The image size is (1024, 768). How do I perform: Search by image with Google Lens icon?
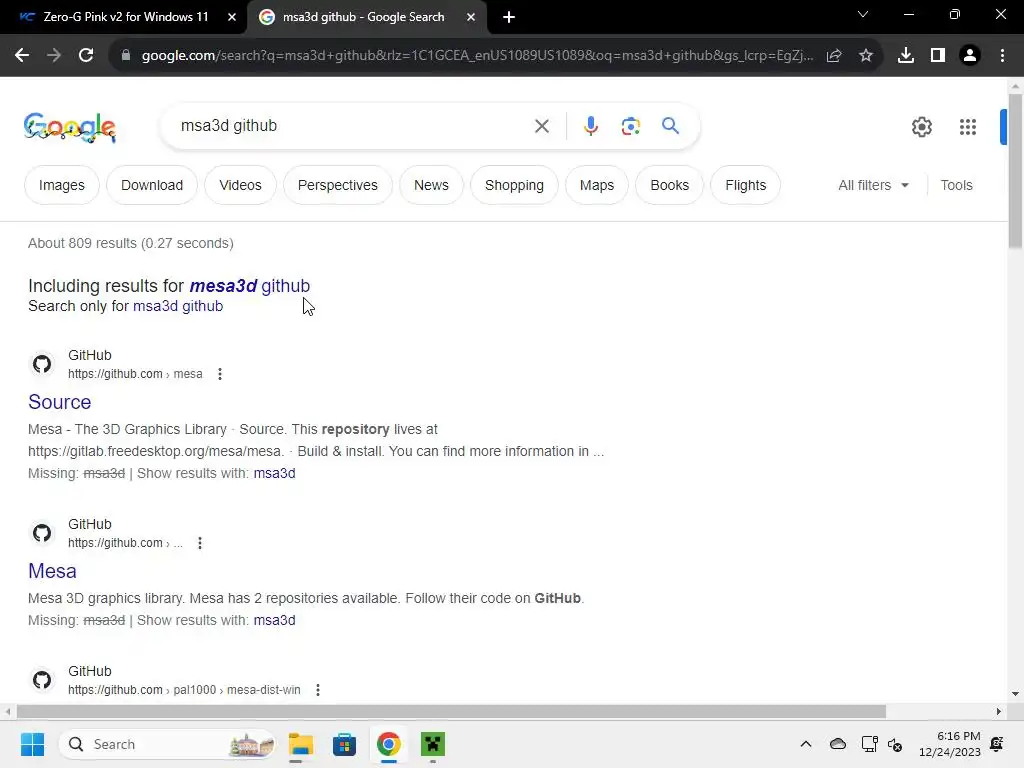(630, 126)
